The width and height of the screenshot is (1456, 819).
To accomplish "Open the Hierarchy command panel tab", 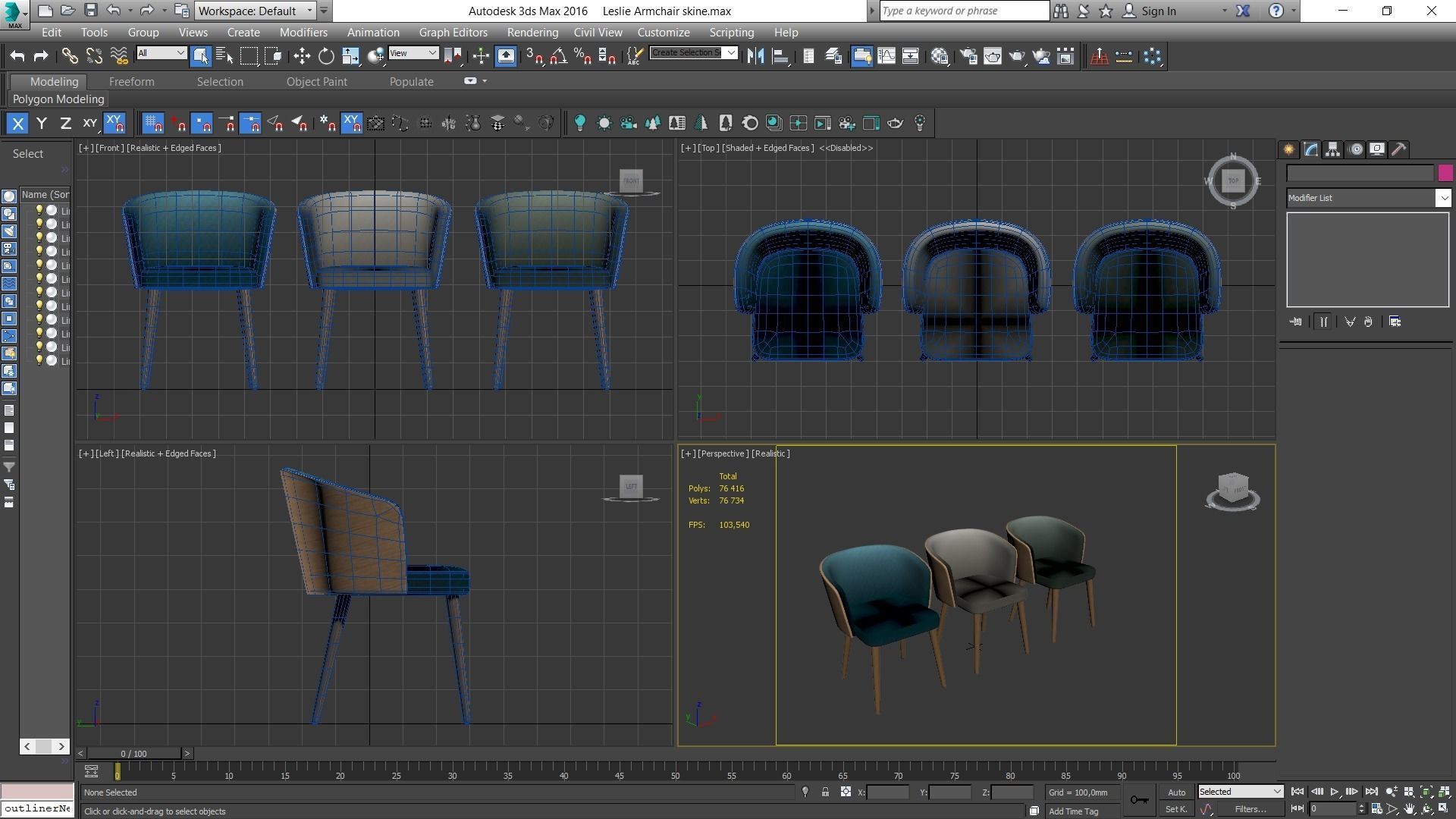I will click(x=1332, y=149).
